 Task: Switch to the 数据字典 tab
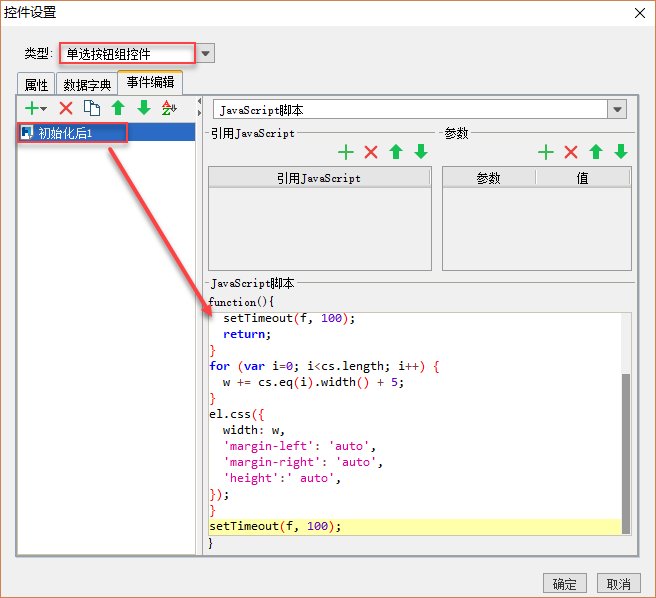coord(87,85)
